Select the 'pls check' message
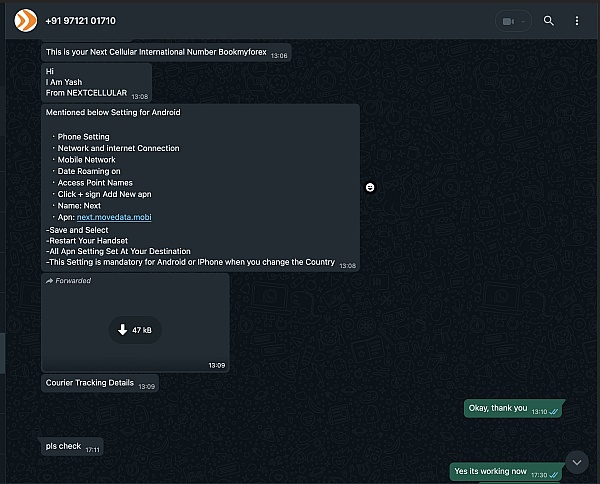This screenshot has width=600, height=484. tap(72, 447)
